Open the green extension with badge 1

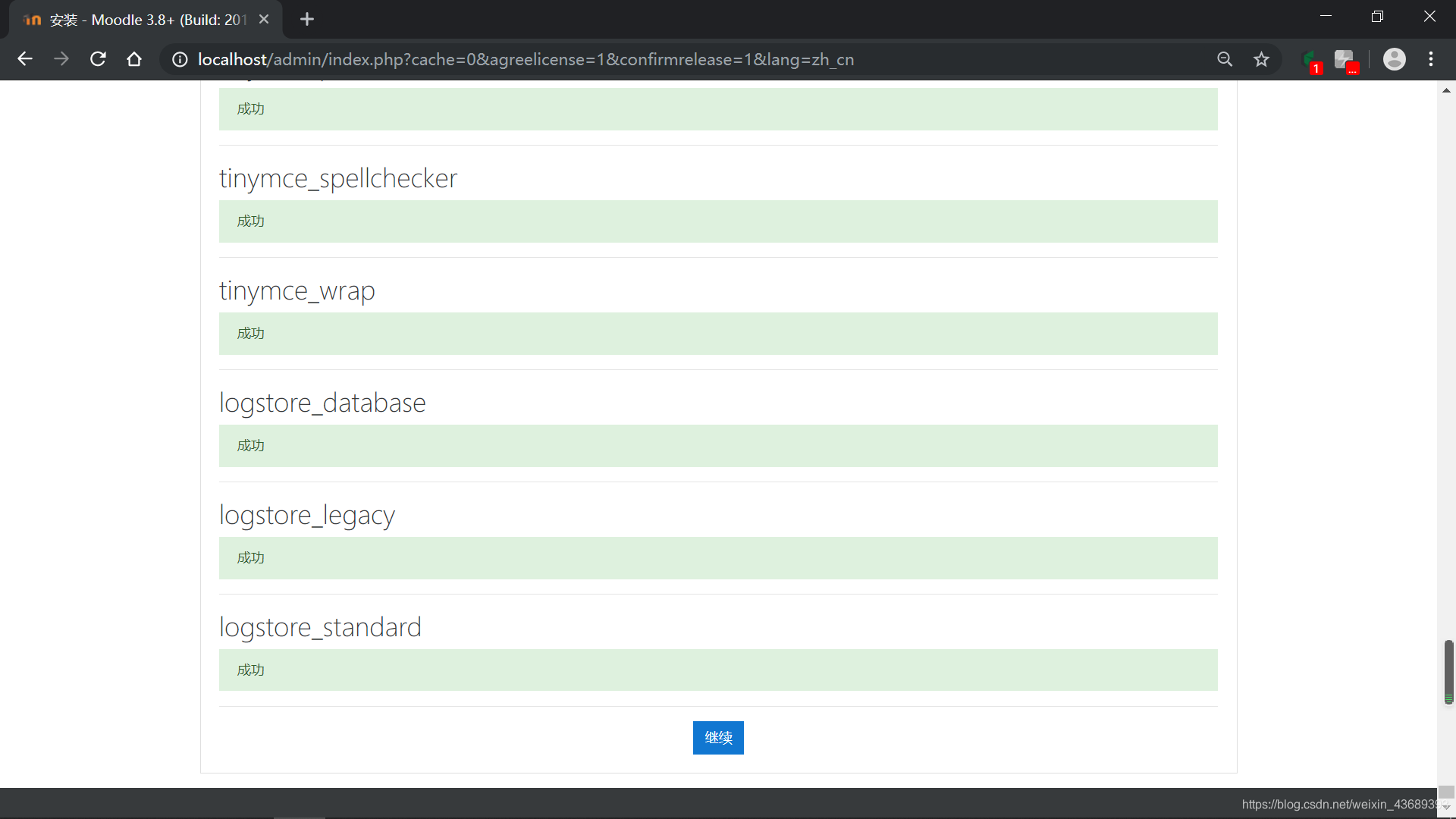[1310, 60]
